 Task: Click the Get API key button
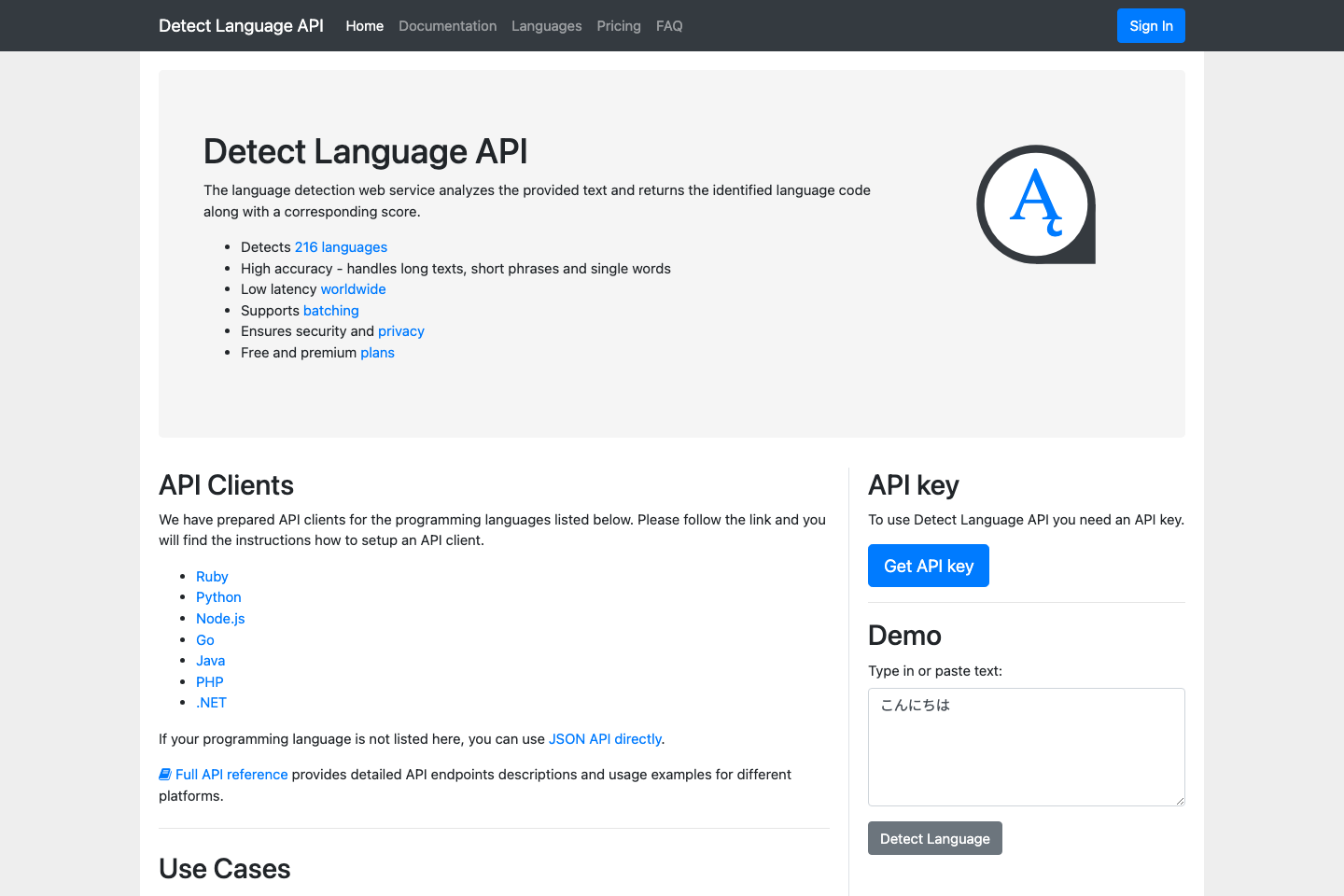click(928, 565)
